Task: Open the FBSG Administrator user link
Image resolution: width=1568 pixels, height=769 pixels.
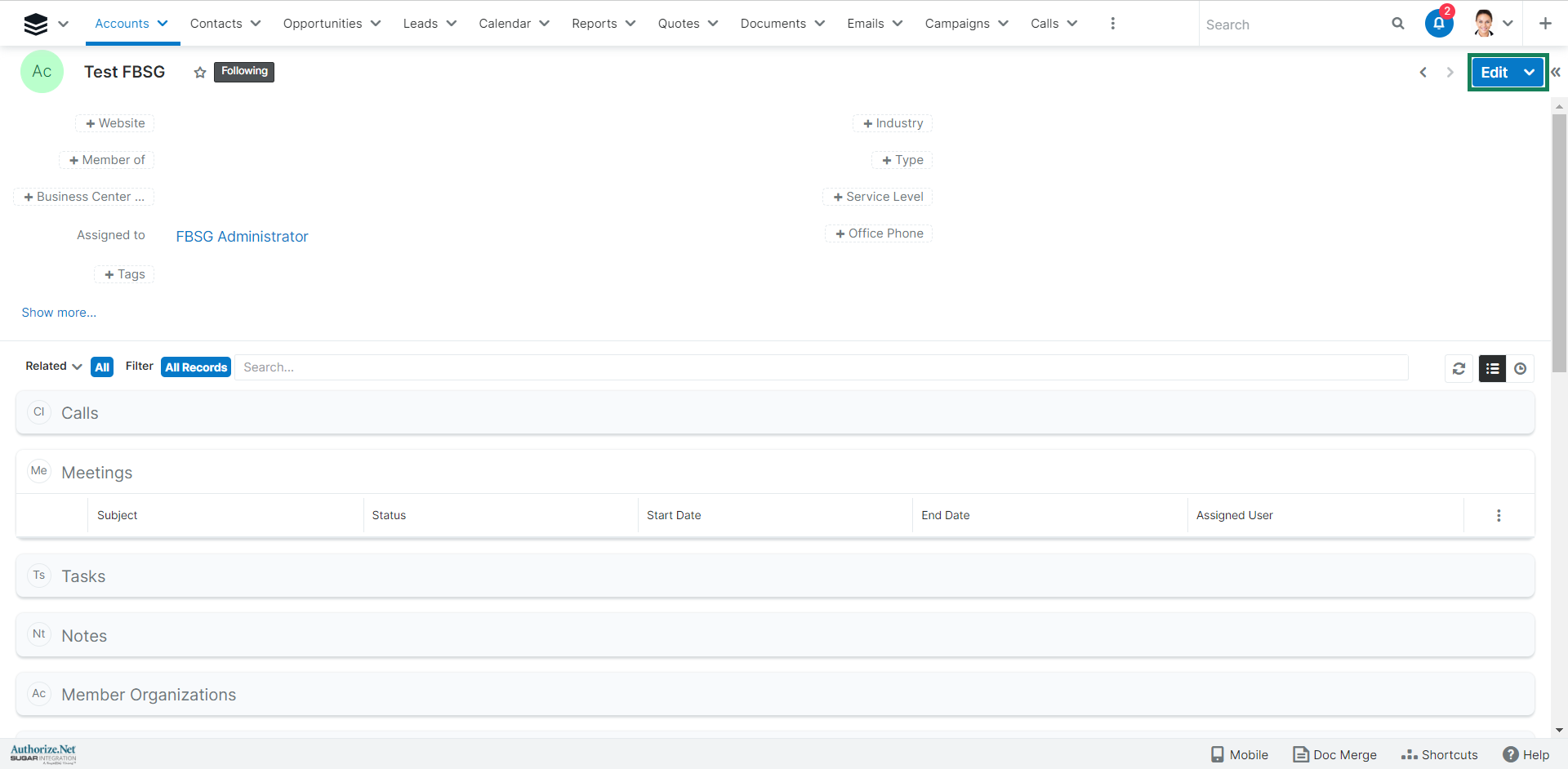Action: pos(242,237)
